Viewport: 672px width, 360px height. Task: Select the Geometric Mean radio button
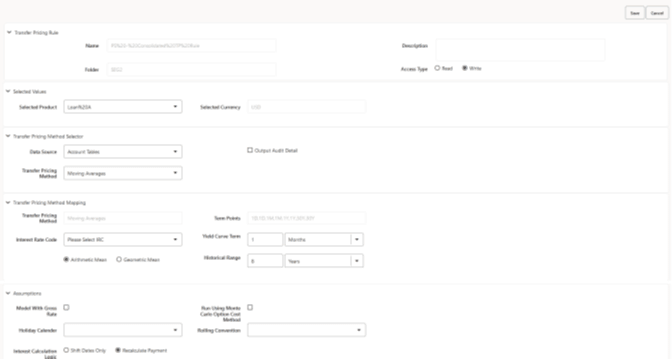(x=119, y=259)
